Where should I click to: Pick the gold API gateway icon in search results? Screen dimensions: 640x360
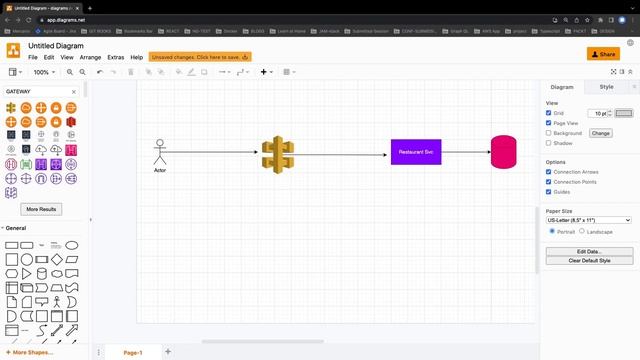(x=11, y=108)
